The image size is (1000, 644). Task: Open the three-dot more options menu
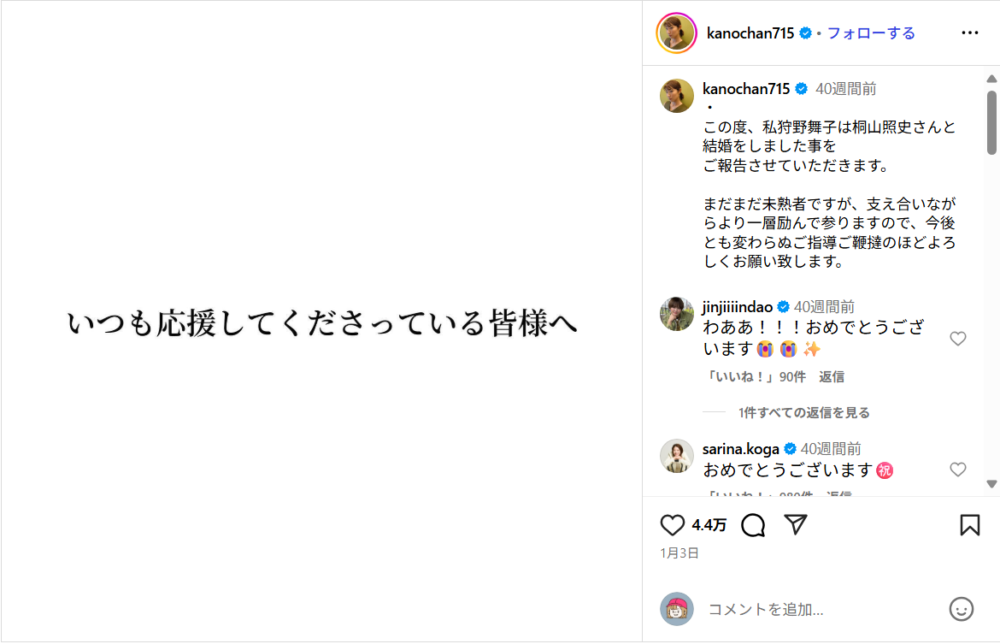tap(969, 33)
